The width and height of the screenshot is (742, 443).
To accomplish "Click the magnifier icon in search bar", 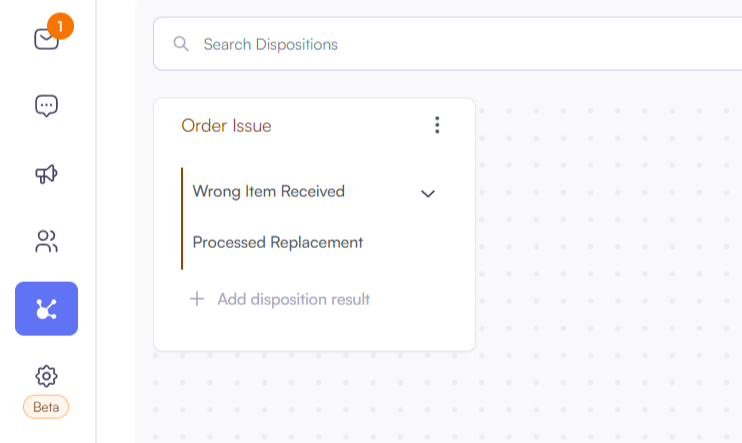I will [x=181, y=44].
